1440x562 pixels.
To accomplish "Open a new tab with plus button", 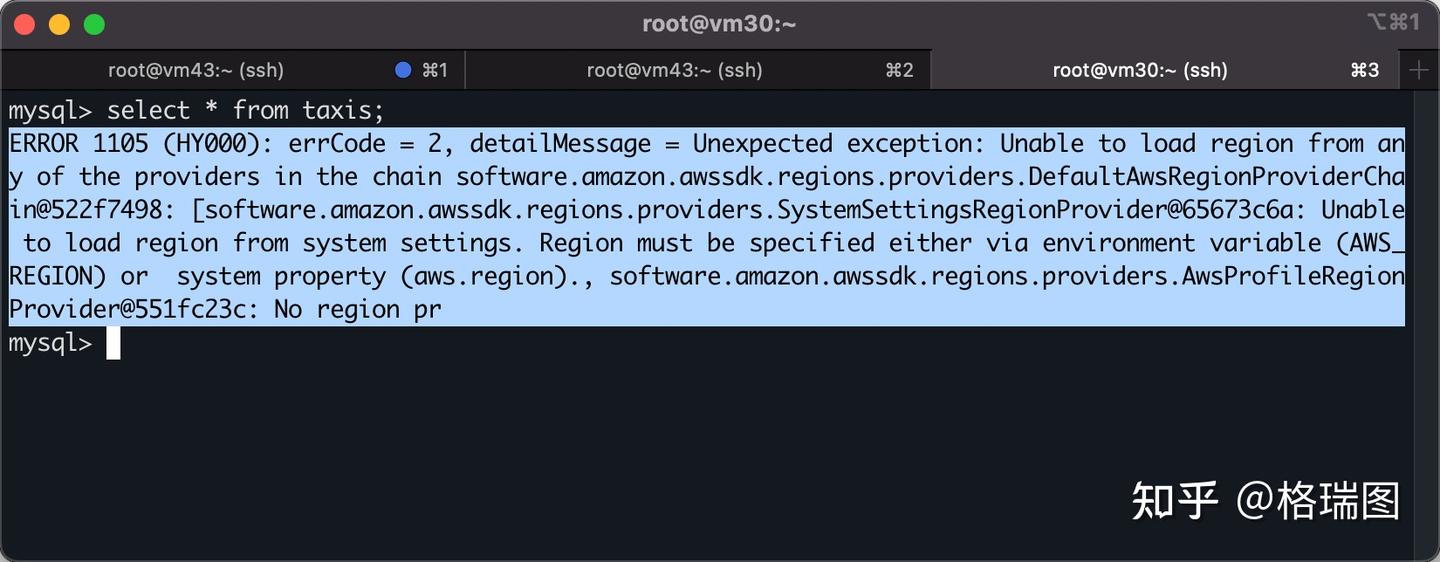I will click(1419, 70).
